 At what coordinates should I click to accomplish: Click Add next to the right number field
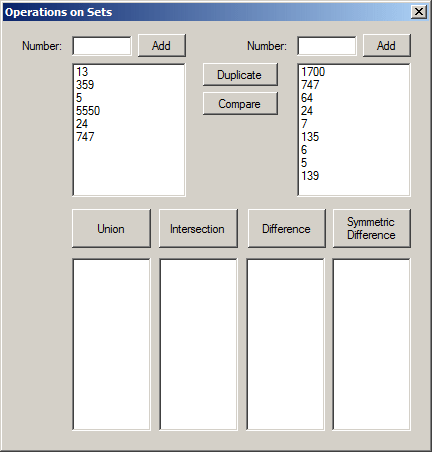point(387,45)
